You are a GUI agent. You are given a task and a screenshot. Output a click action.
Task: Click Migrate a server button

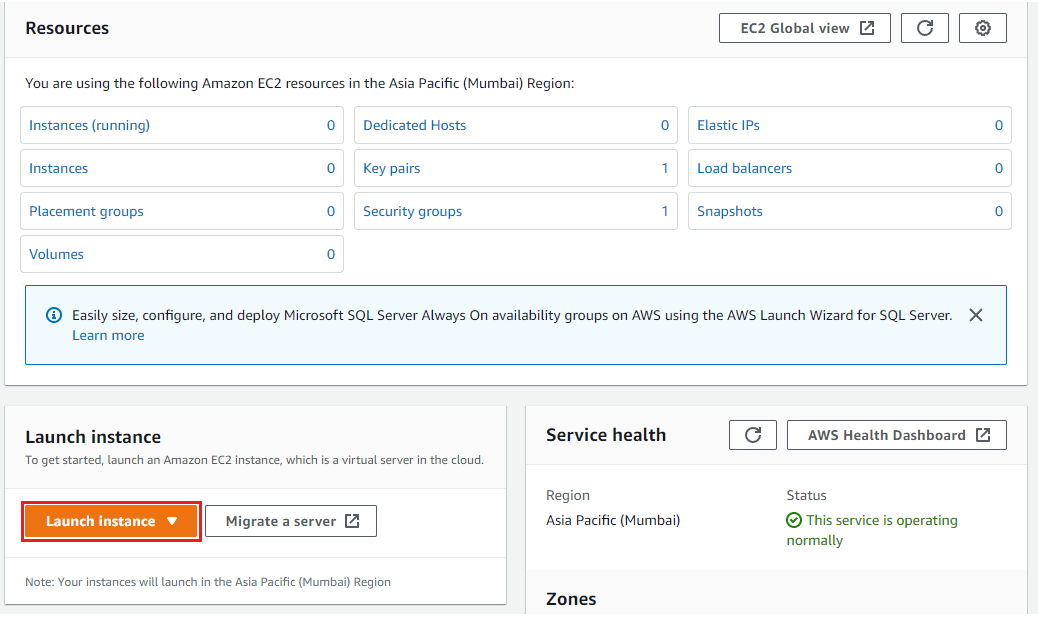[291, 521]
